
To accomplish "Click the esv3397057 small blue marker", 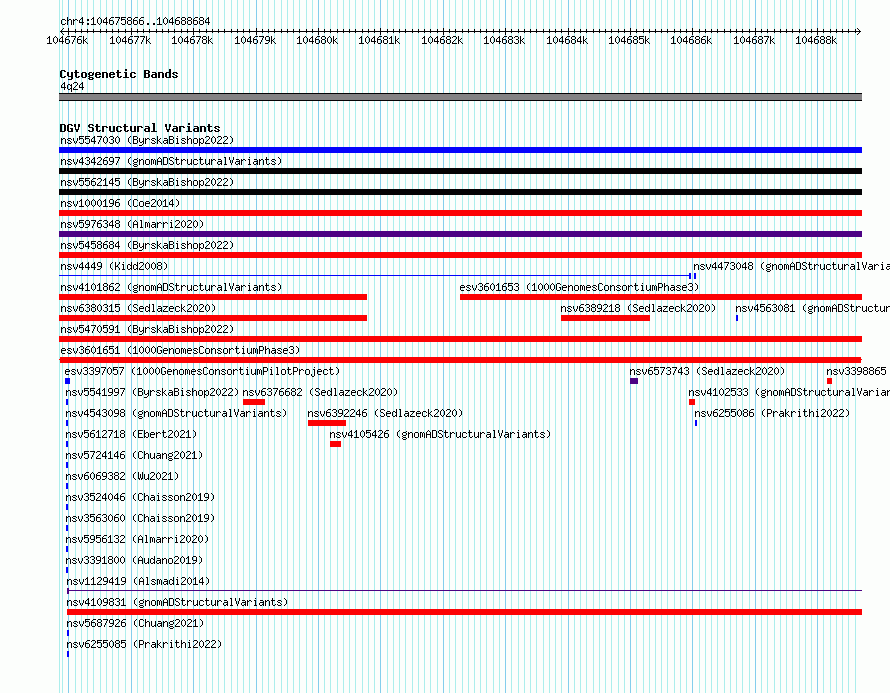I will 68,381.
